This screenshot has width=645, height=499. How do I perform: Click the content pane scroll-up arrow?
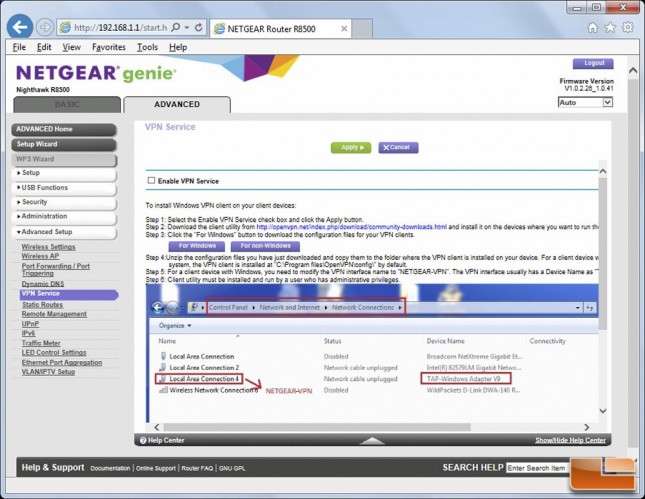click(603, 171)
